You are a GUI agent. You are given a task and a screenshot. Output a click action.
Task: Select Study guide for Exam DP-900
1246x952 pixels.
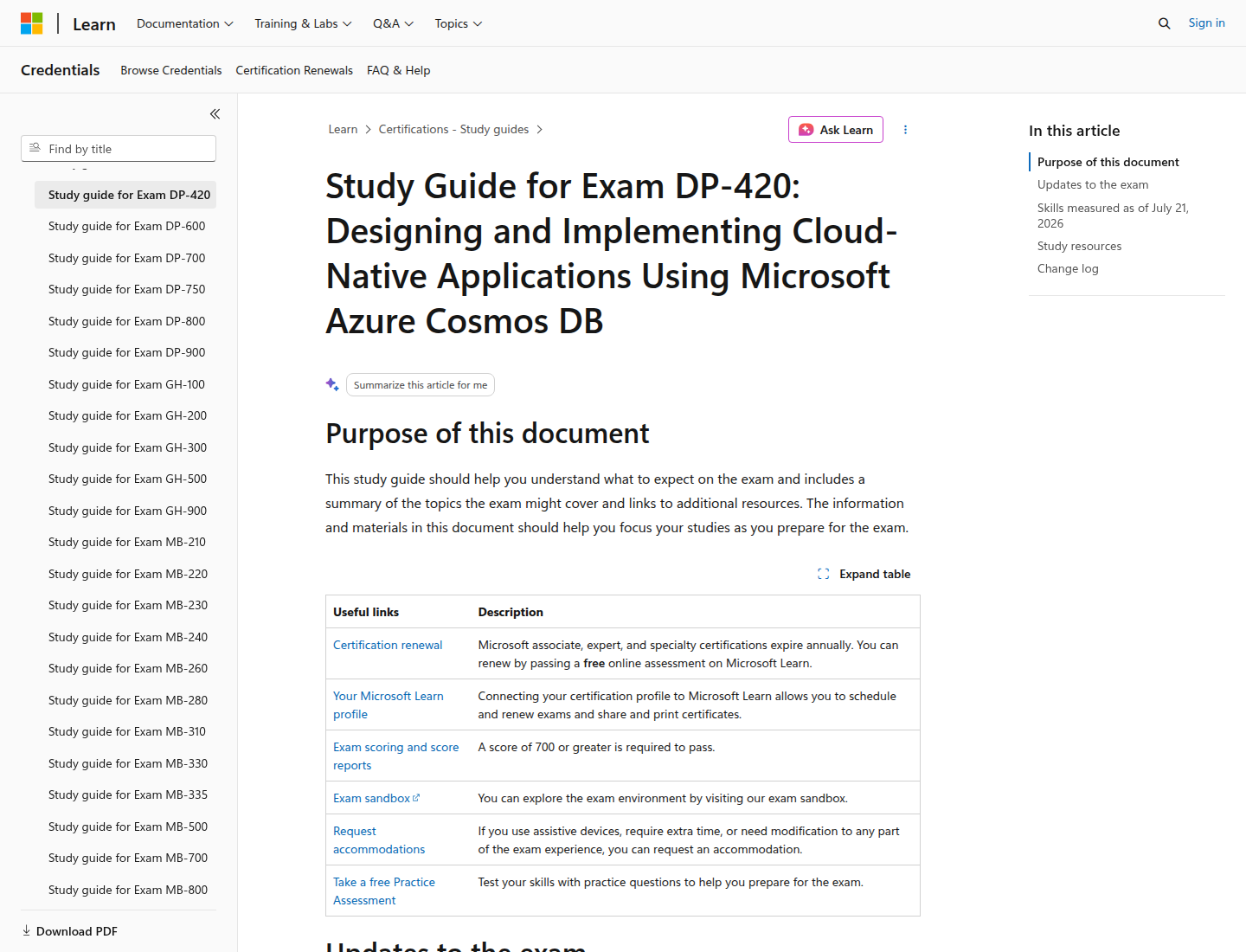click(x=125, y=352)
